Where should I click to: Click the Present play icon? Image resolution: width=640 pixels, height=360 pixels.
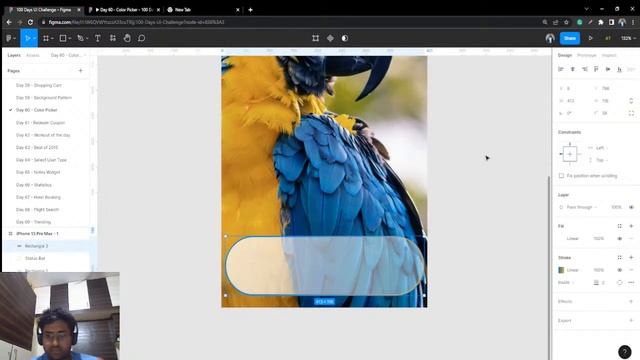coord(590,38)
